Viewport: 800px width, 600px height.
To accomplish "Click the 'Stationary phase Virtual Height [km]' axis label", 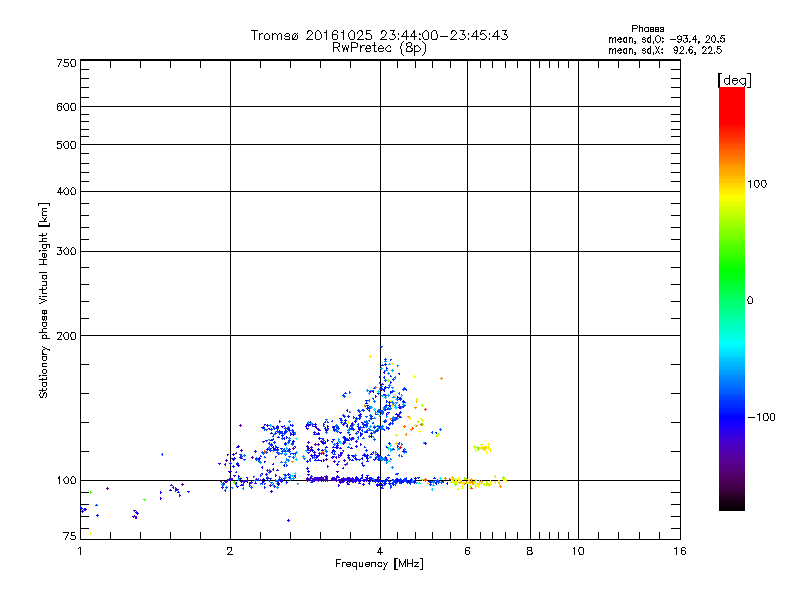I will point(44,301).
